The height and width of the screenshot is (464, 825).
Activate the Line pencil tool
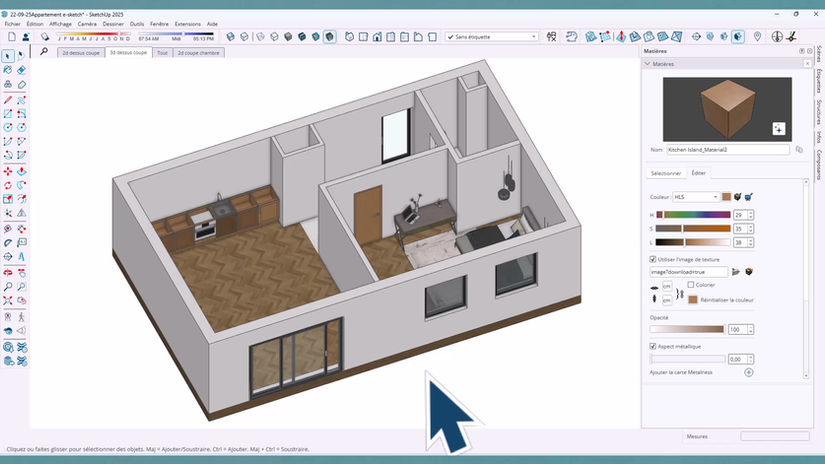pyautogui.click(x=8, y=100)
